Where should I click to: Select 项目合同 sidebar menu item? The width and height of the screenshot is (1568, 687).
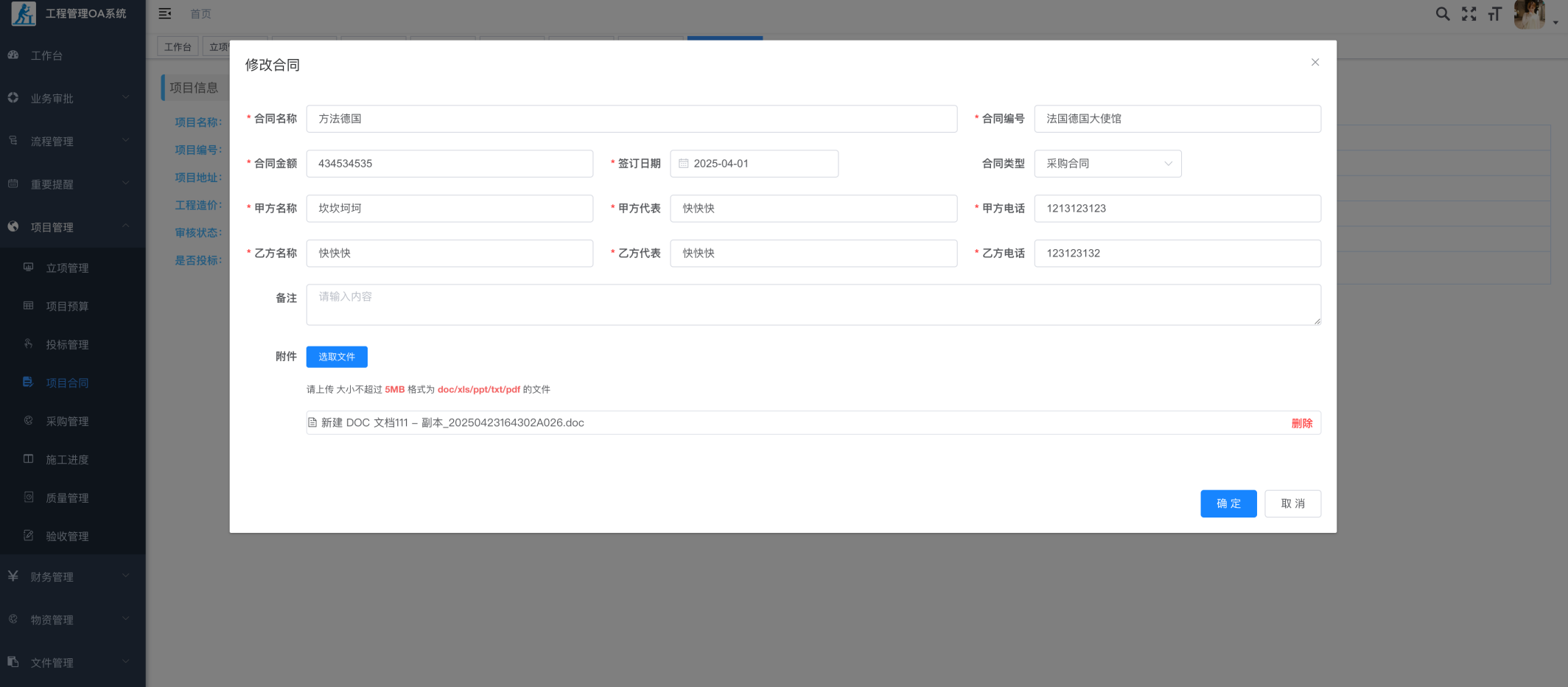67,383
